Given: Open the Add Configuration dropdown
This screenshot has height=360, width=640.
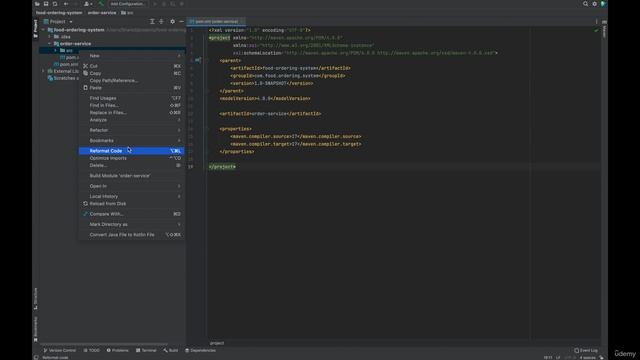Looking at the screenshot, I should pos(127,4).
